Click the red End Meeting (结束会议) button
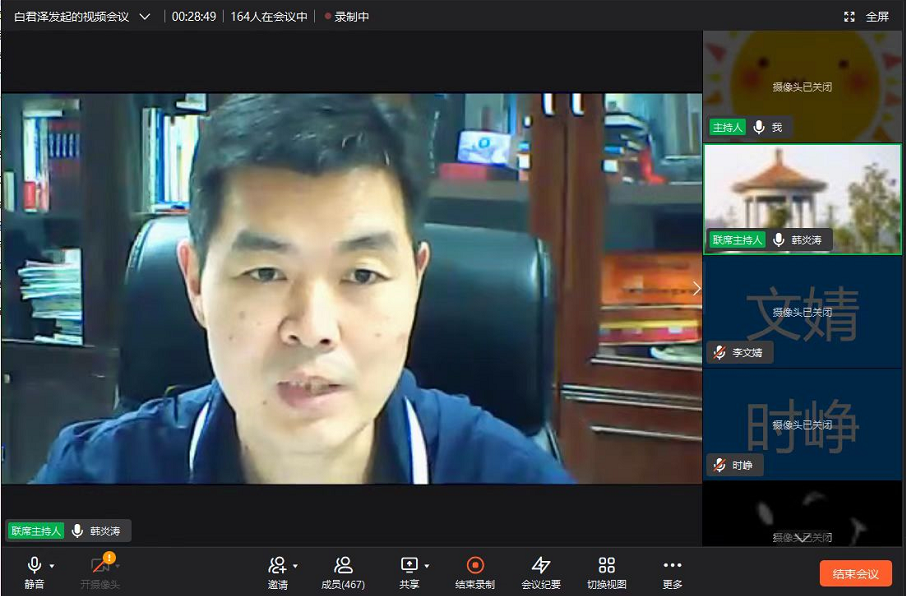The image size is (906, 596). tap(855, 574)
